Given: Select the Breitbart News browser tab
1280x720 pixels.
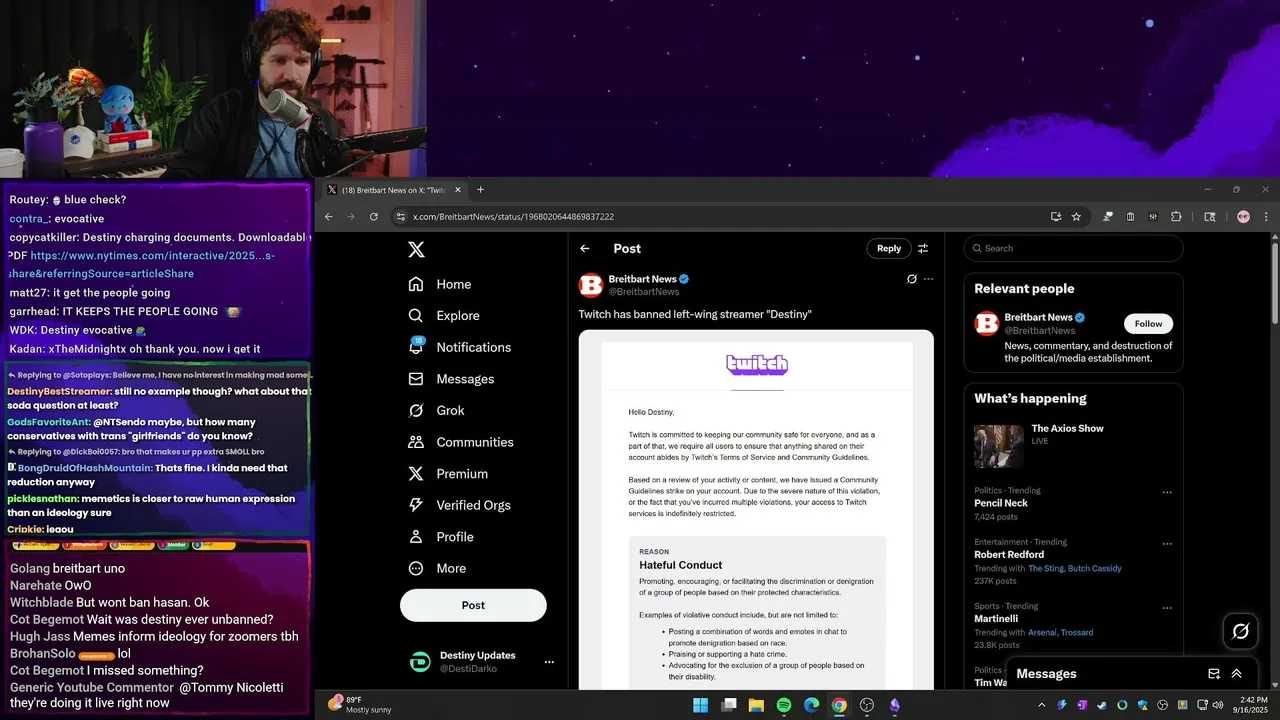Looking at the screenshot, I should pos(392,190).
